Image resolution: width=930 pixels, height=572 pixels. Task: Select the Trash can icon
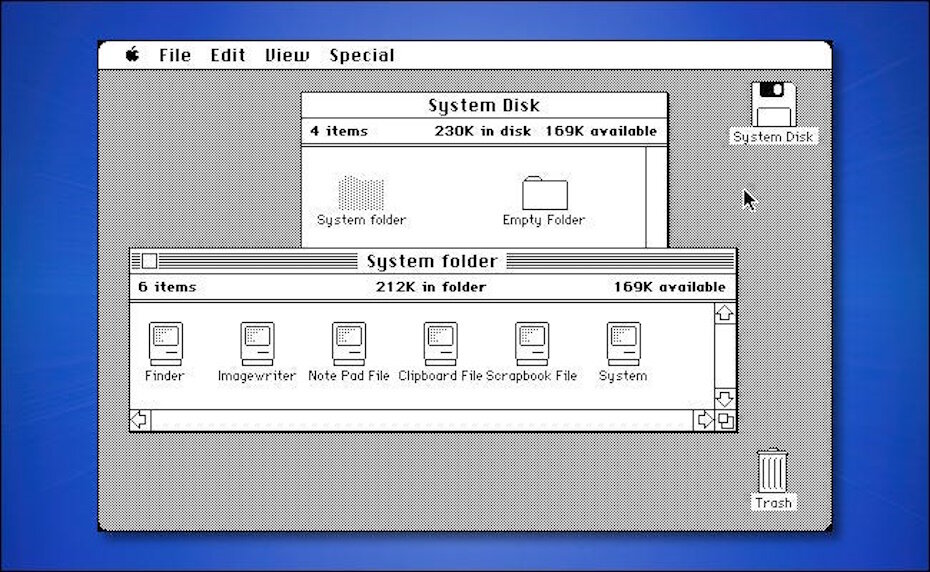point(772,471)
